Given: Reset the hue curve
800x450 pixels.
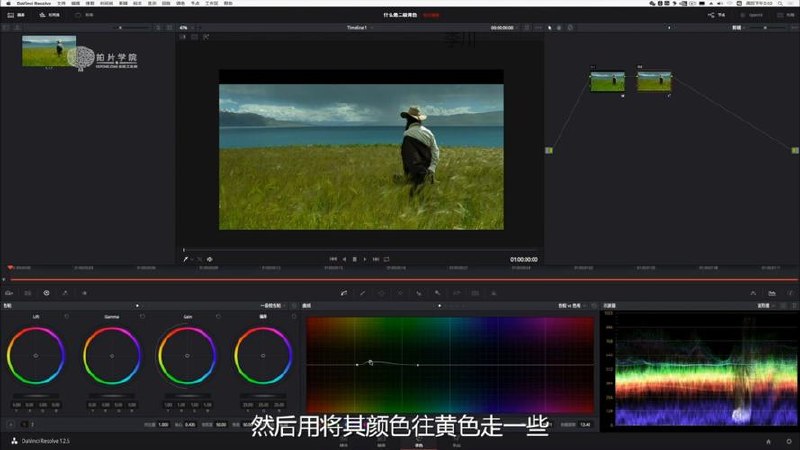Looking at the screenshot, I should pos(594,306).
